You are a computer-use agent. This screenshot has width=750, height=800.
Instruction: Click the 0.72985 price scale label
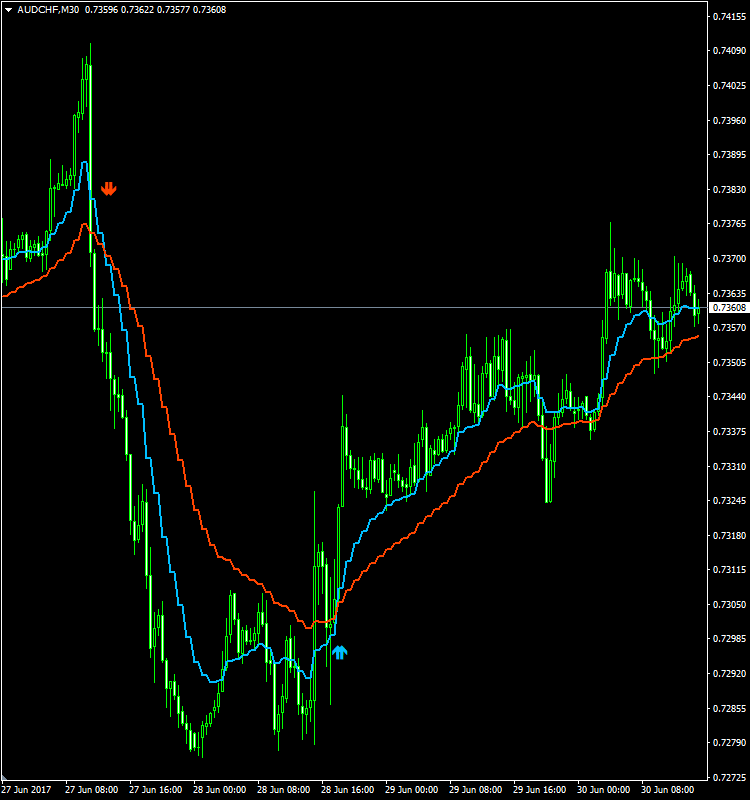[x=729, y=639]
